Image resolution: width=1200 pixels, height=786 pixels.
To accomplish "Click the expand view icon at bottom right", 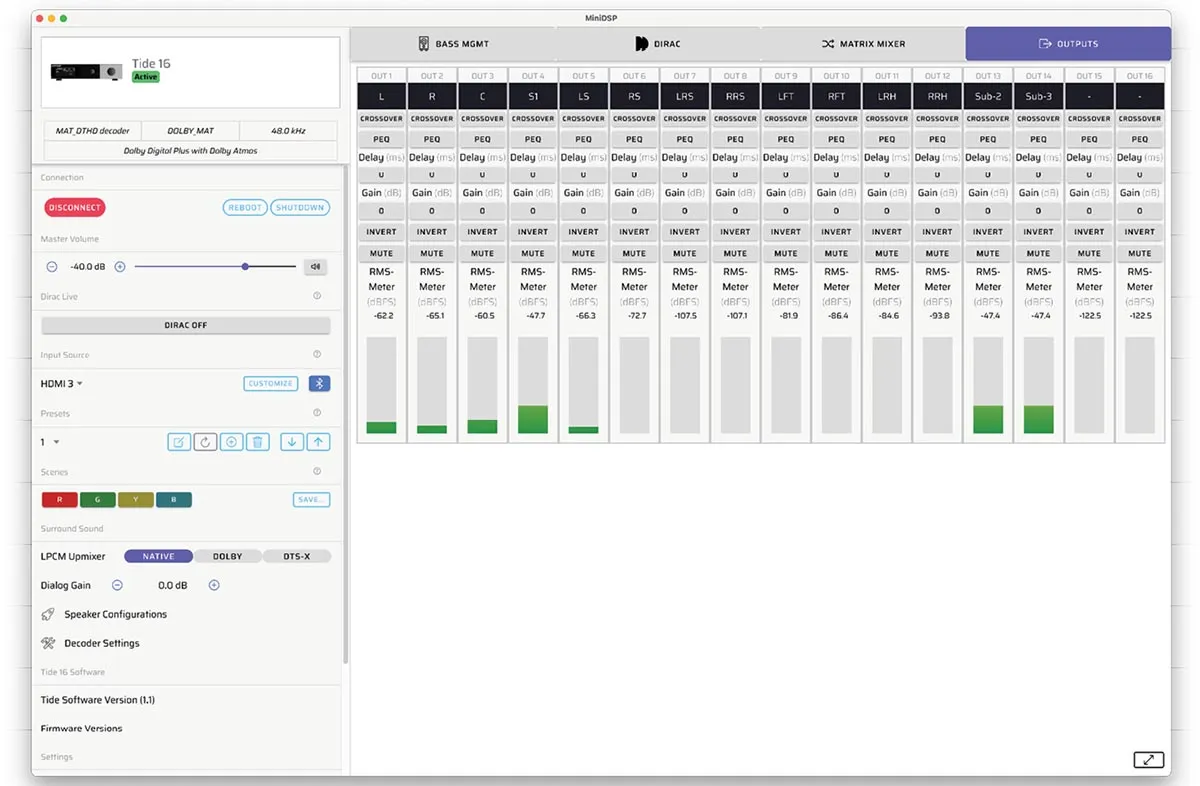I will 1149,760.
